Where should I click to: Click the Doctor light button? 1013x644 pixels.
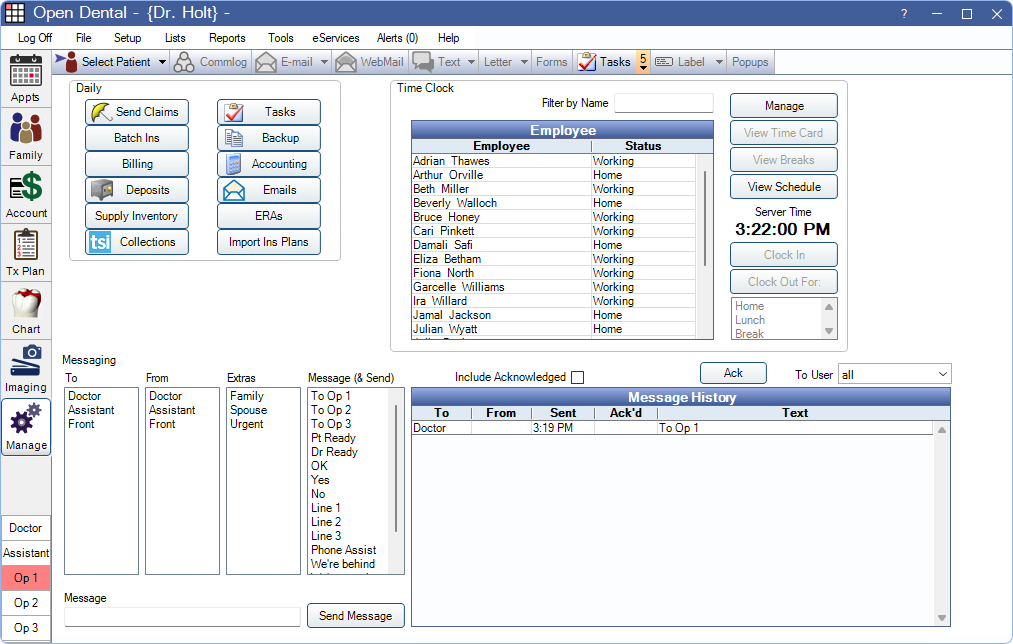tap(26, 528)
